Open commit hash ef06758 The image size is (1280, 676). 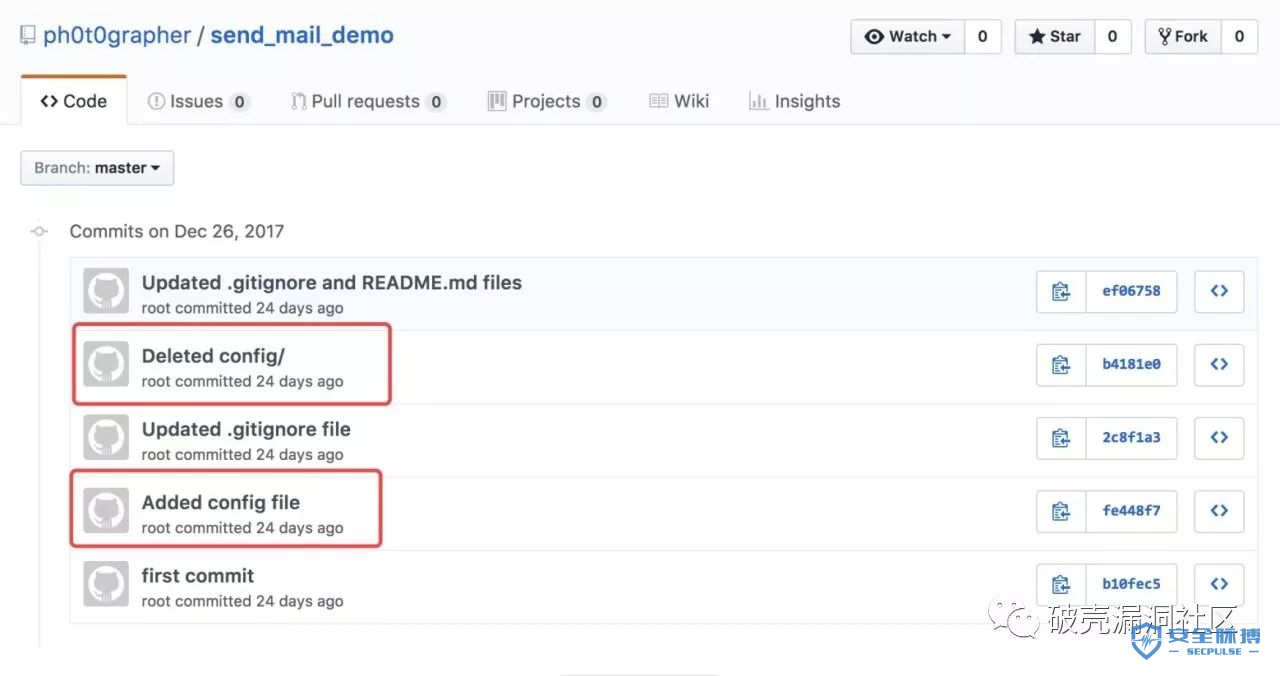1131,291
